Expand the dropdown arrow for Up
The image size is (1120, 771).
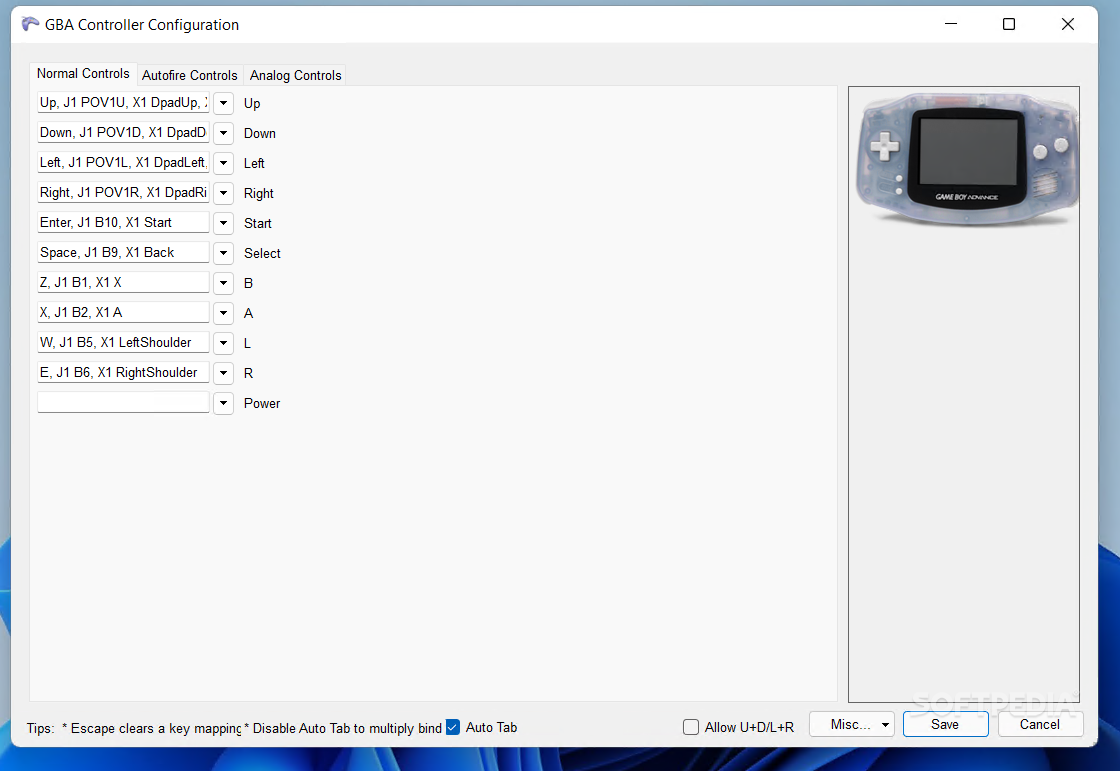coord(224,103)
